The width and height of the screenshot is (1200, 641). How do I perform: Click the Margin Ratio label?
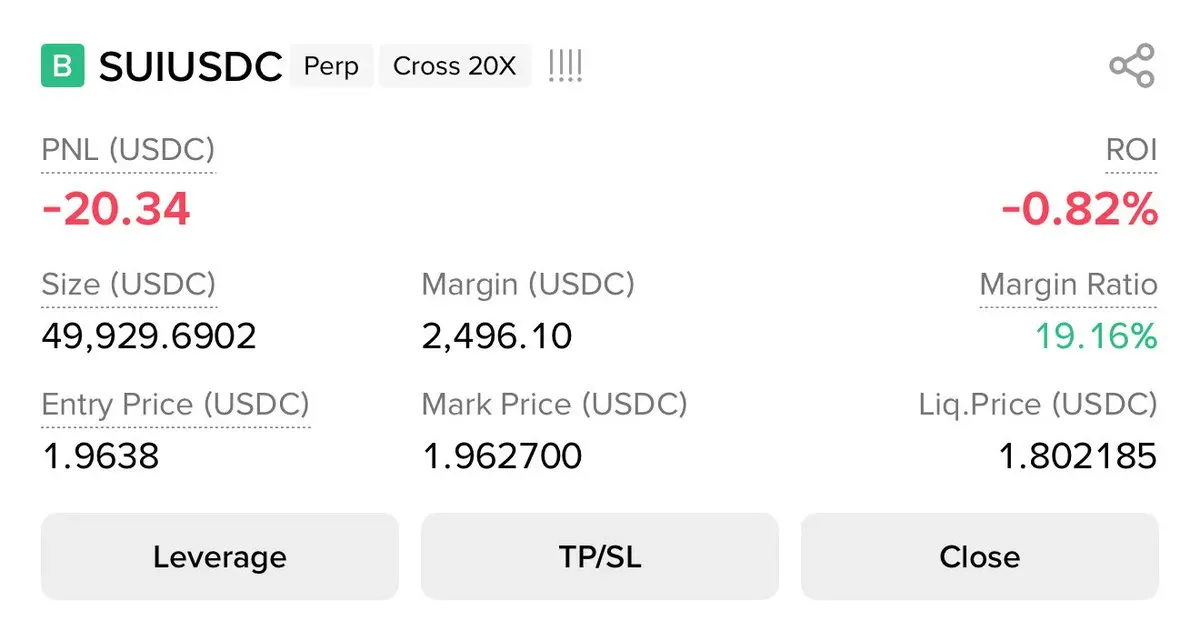click(1068, 284)
